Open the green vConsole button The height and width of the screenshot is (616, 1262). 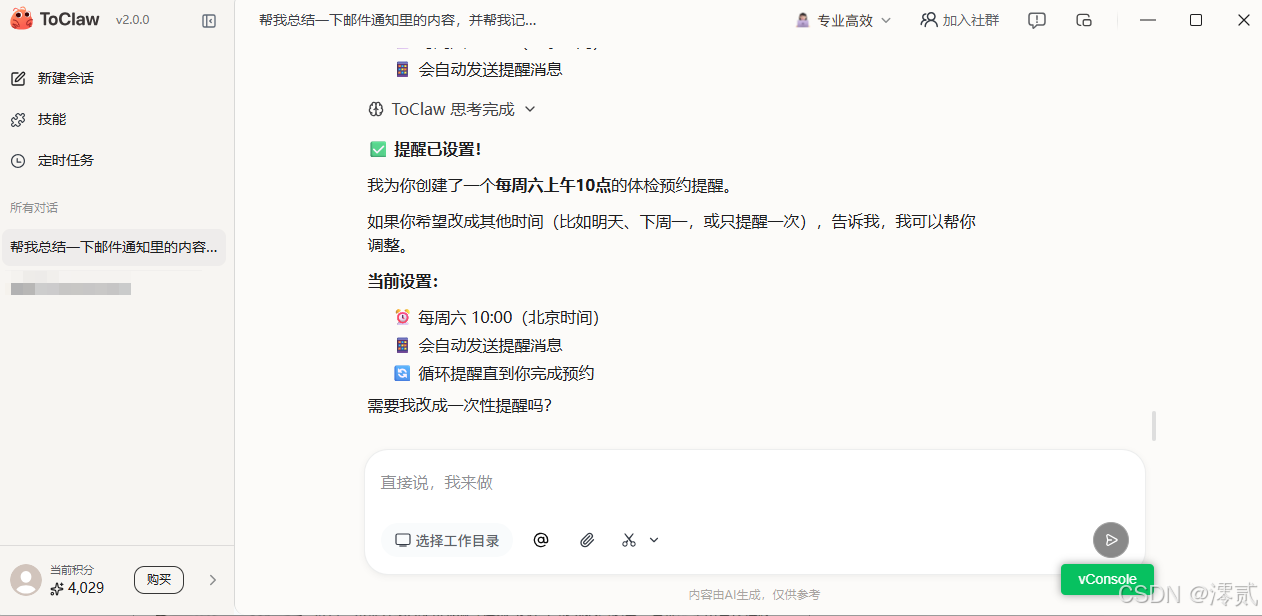coord(1107,579)
